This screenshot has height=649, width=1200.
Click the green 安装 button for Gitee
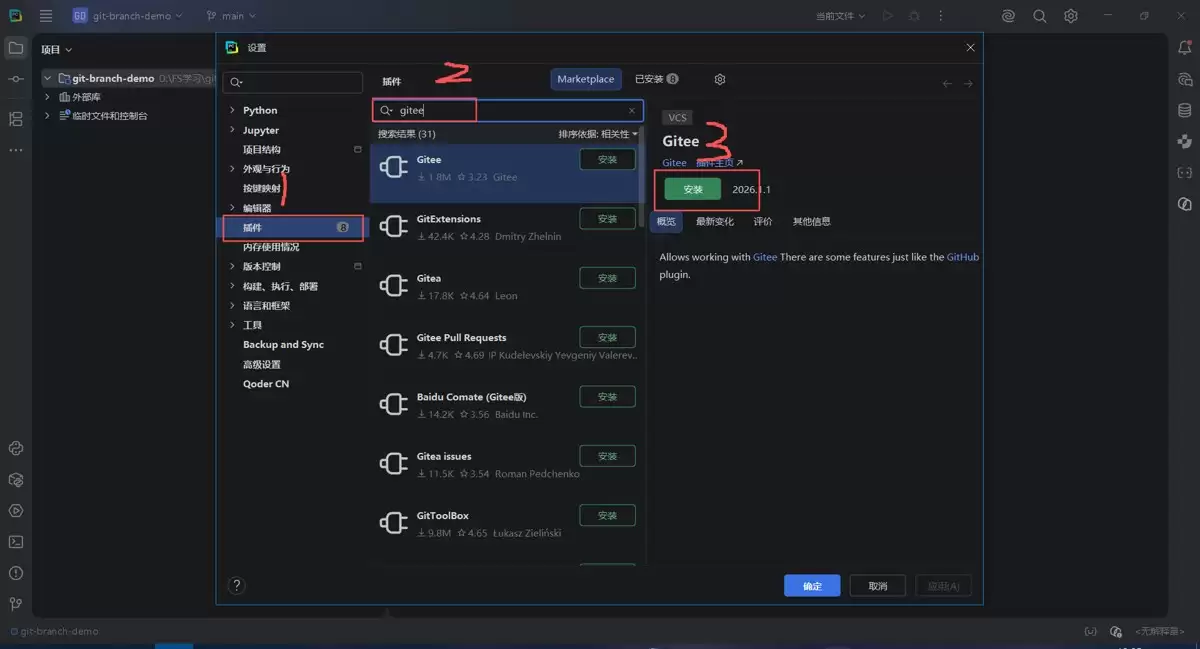693,189
